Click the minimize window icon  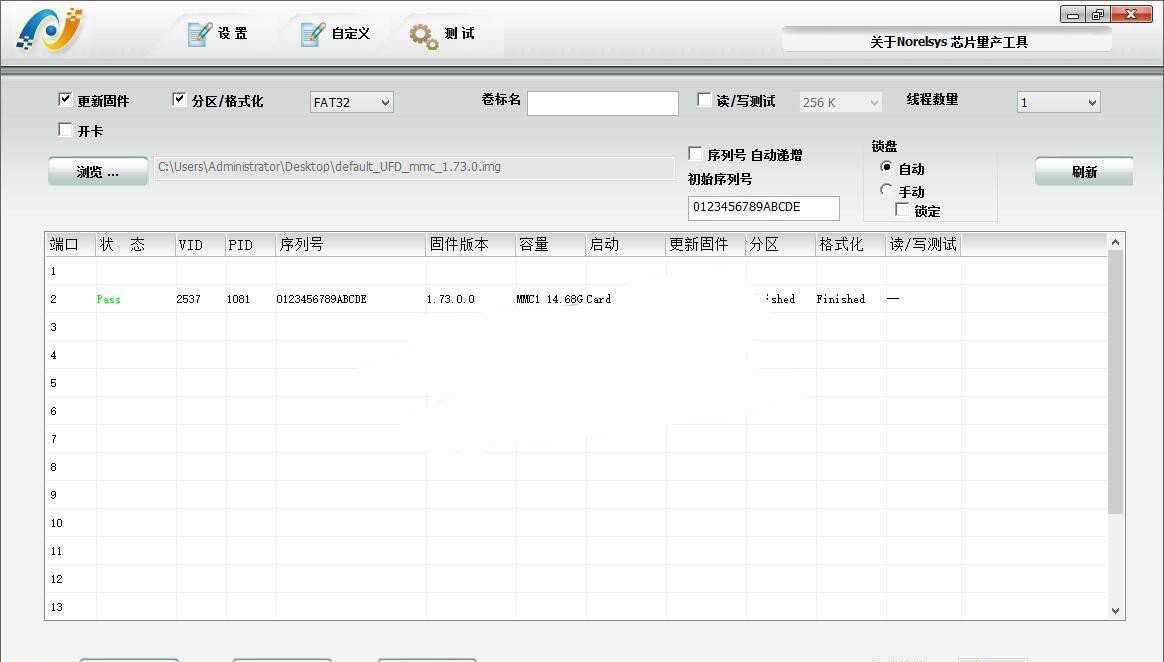click(x=1073, y=14)
